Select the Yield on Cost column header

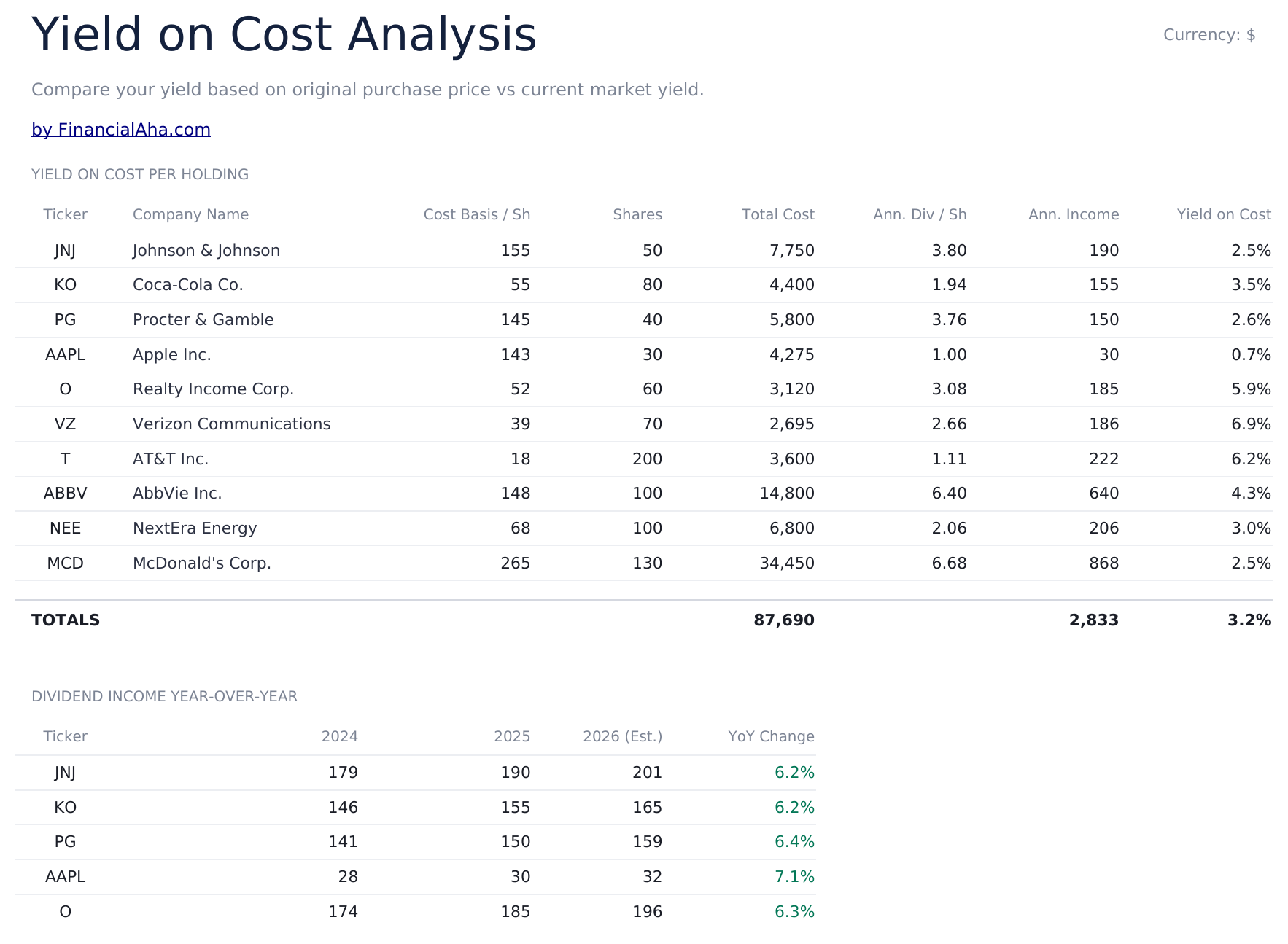[1224, 214]
